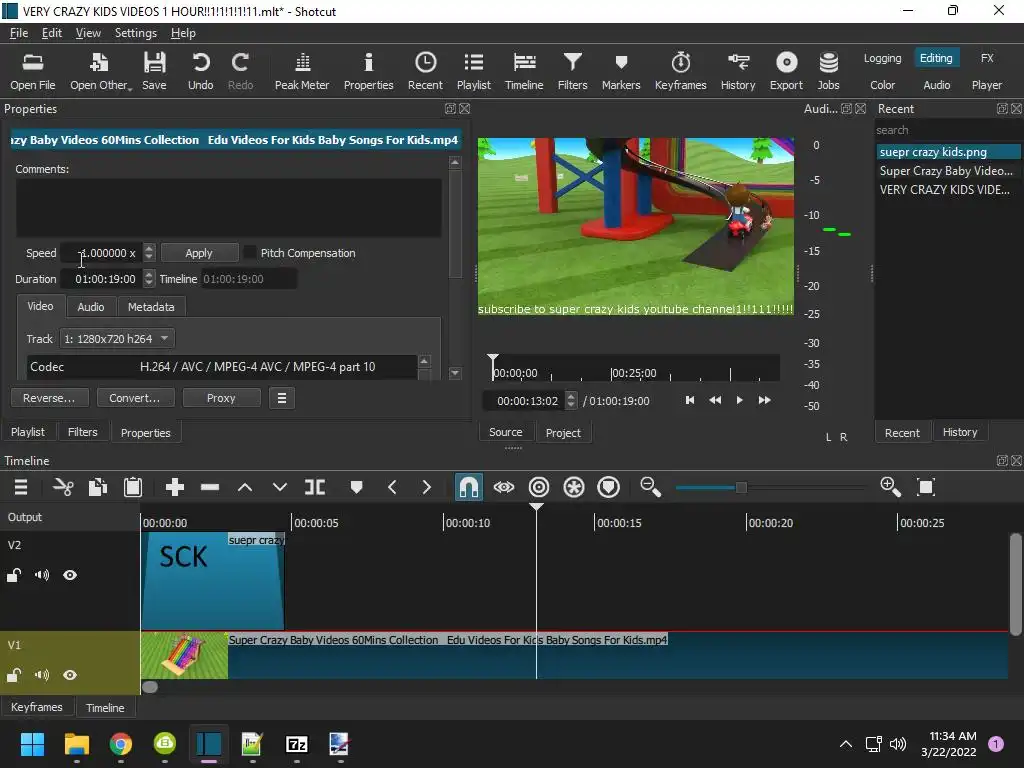Click the Speed value stepper arrows
Screen dimensions: 1024x768
click(x=149, y=253)
